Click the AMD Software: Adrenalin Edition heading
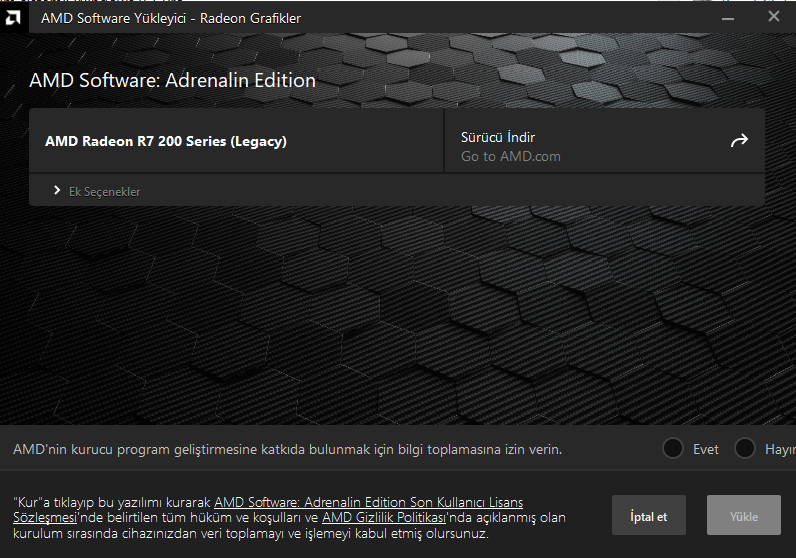Screen dimensions: 796x558 click(x=173, y=80)
